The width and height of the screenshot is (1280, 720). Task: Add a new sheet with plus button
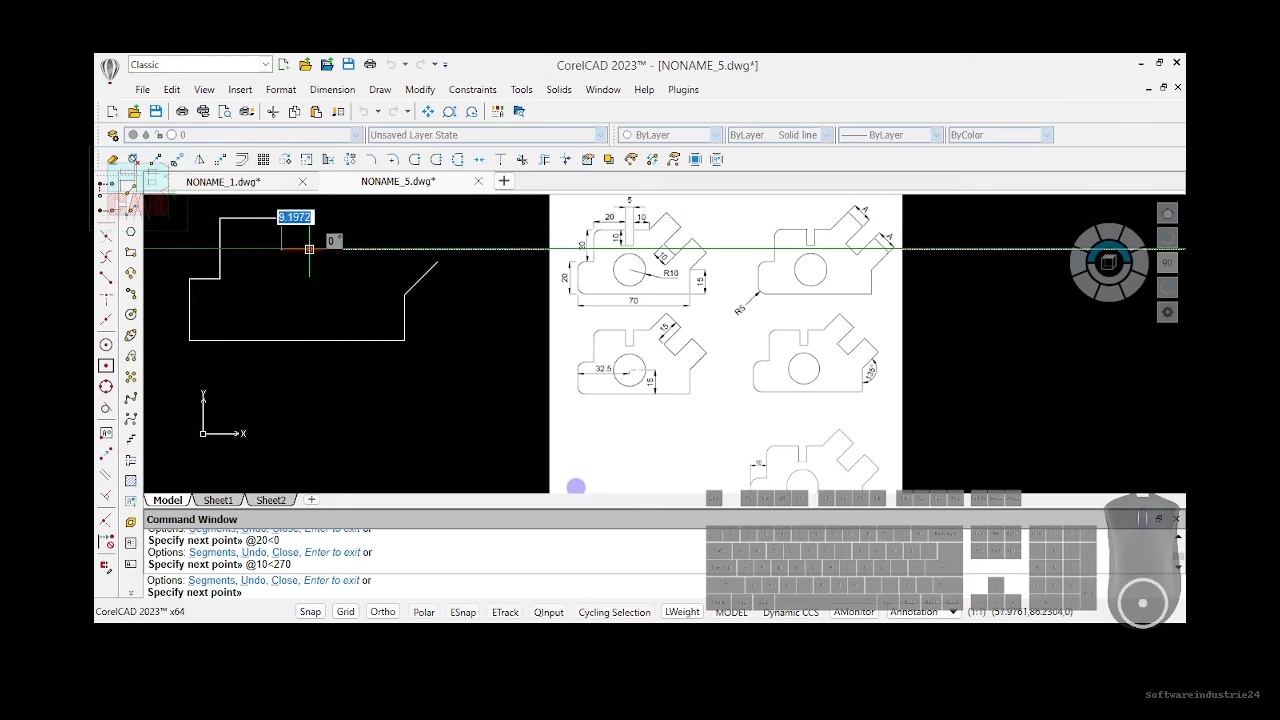[311, 500]
